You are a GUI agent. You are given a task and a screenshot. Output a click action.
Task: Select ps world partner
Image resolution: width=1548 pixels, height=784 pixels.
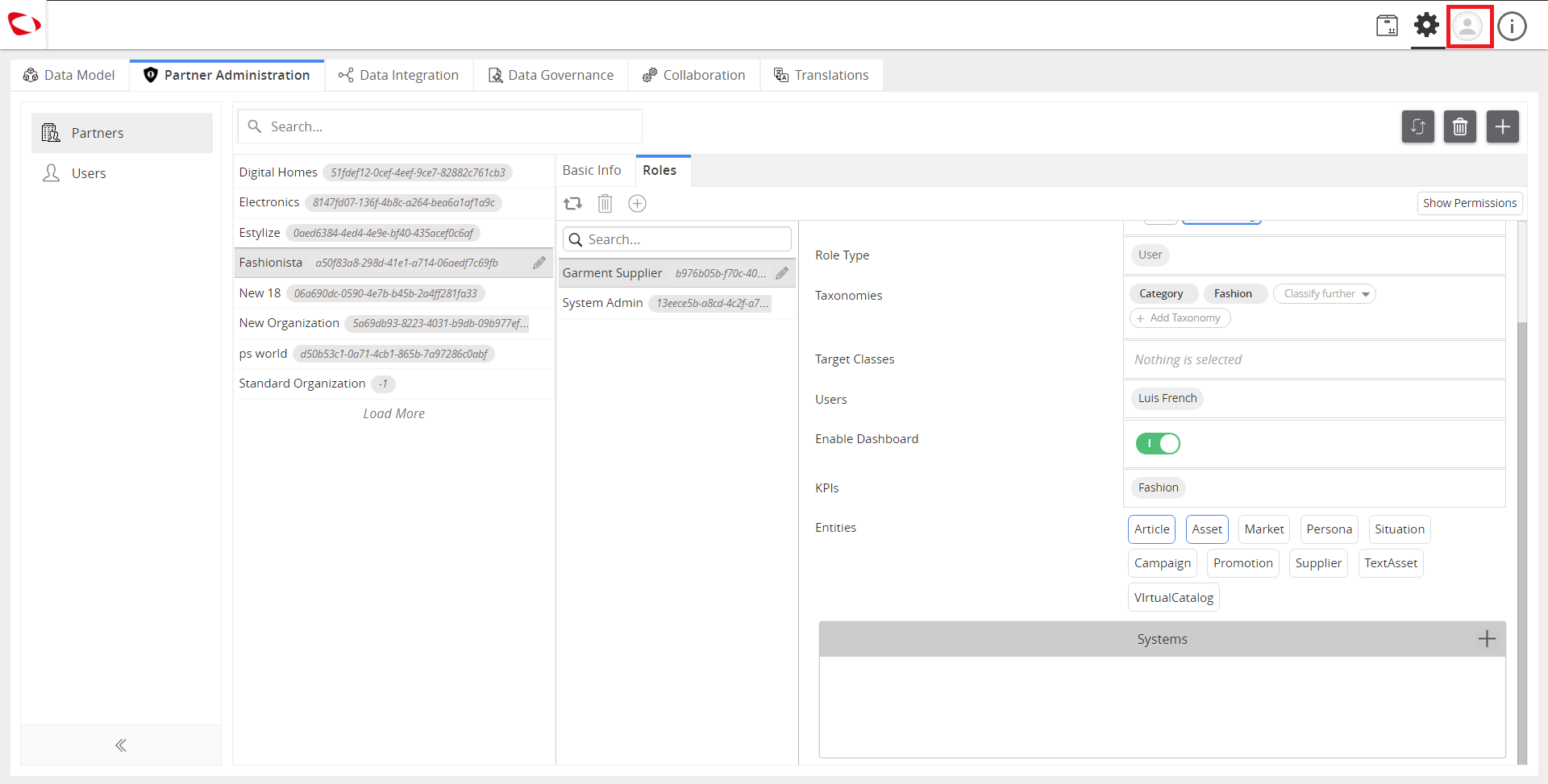coord(393,354)
